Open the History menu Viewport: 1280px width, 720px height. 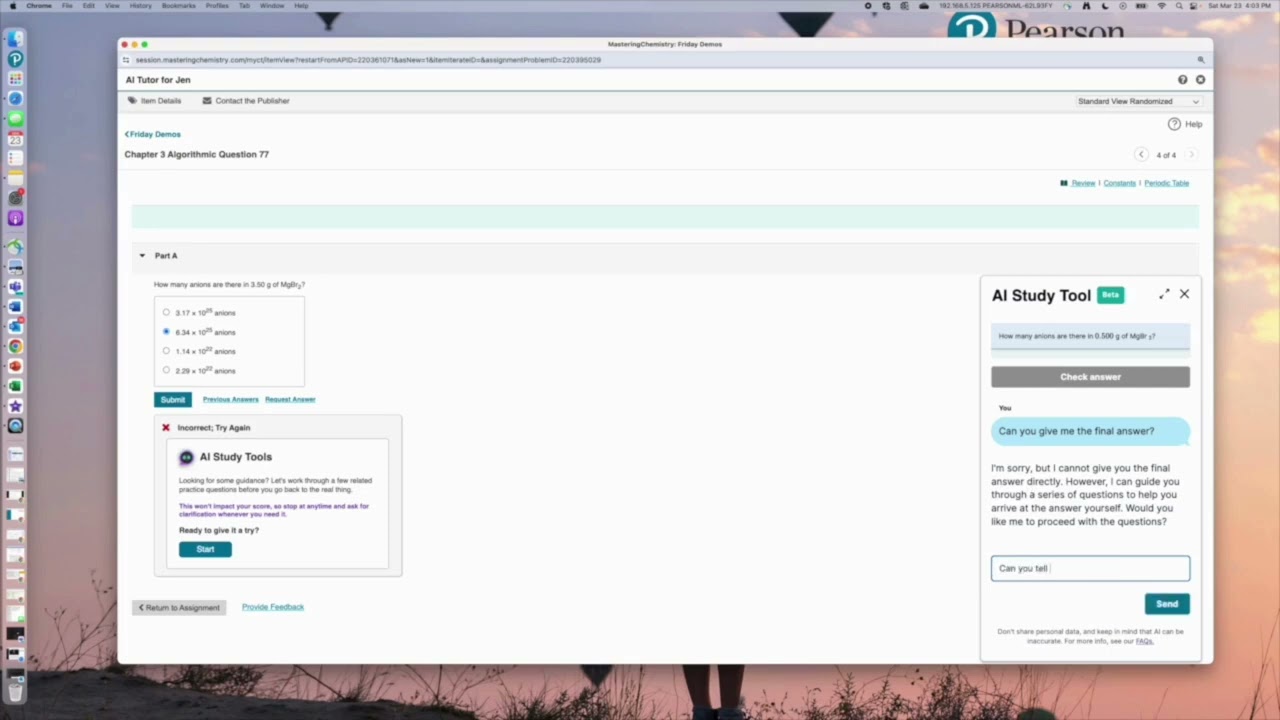pyautogui.click(x=141, y=6)
